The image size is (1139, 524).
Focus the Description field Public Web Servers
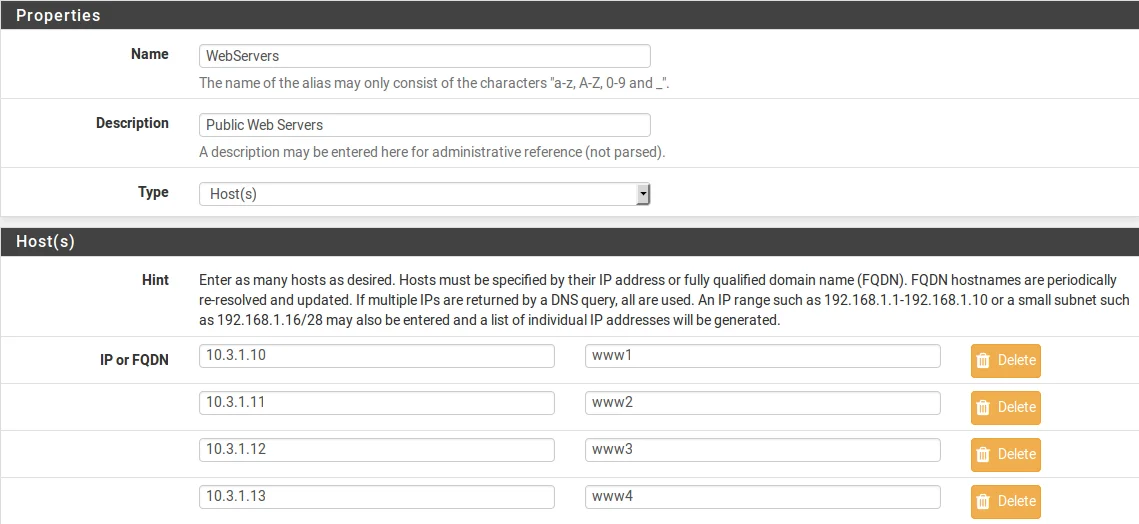coord(424,125)
